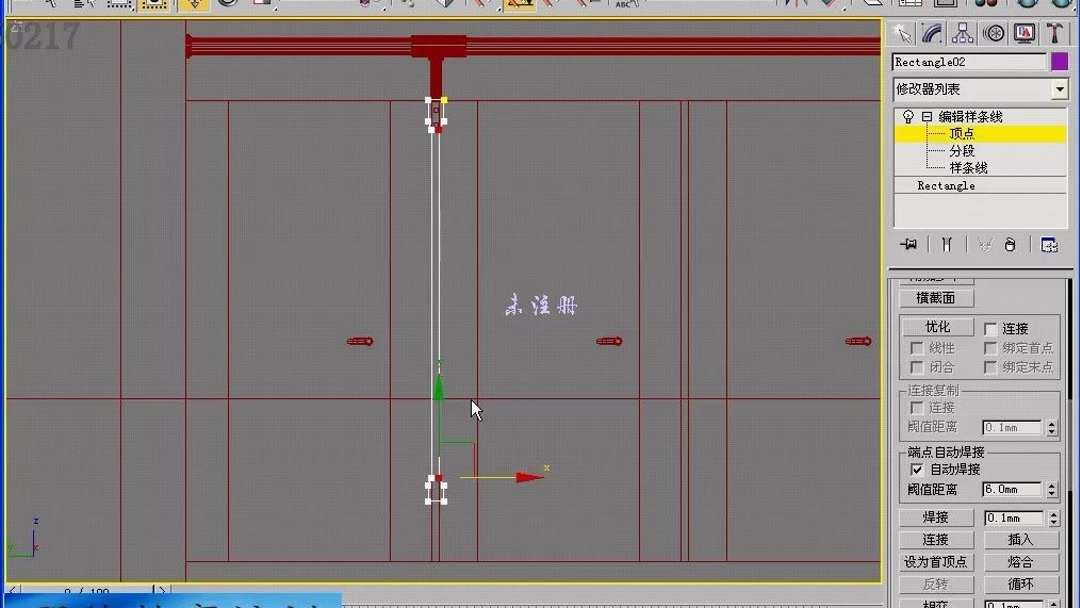Delete the modifier using the trash icon

click(x=1010, y=243)
